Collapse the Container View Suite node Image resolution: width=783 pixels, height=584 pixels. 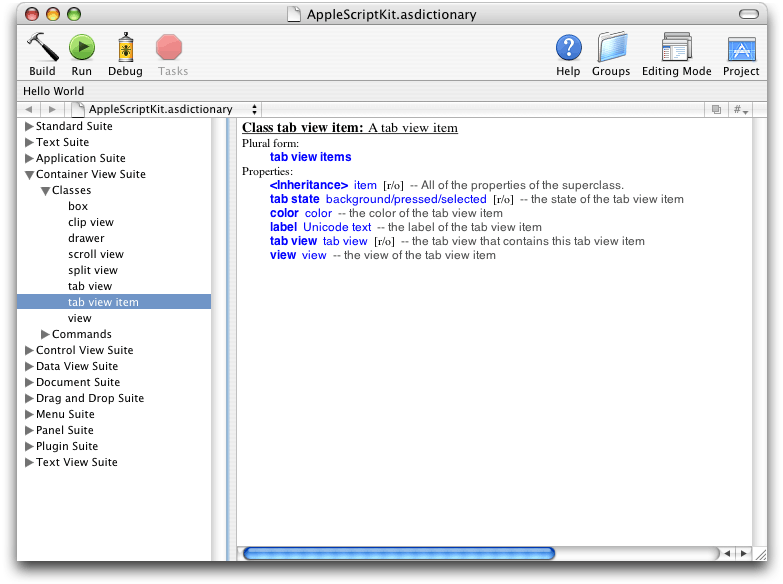29,175
